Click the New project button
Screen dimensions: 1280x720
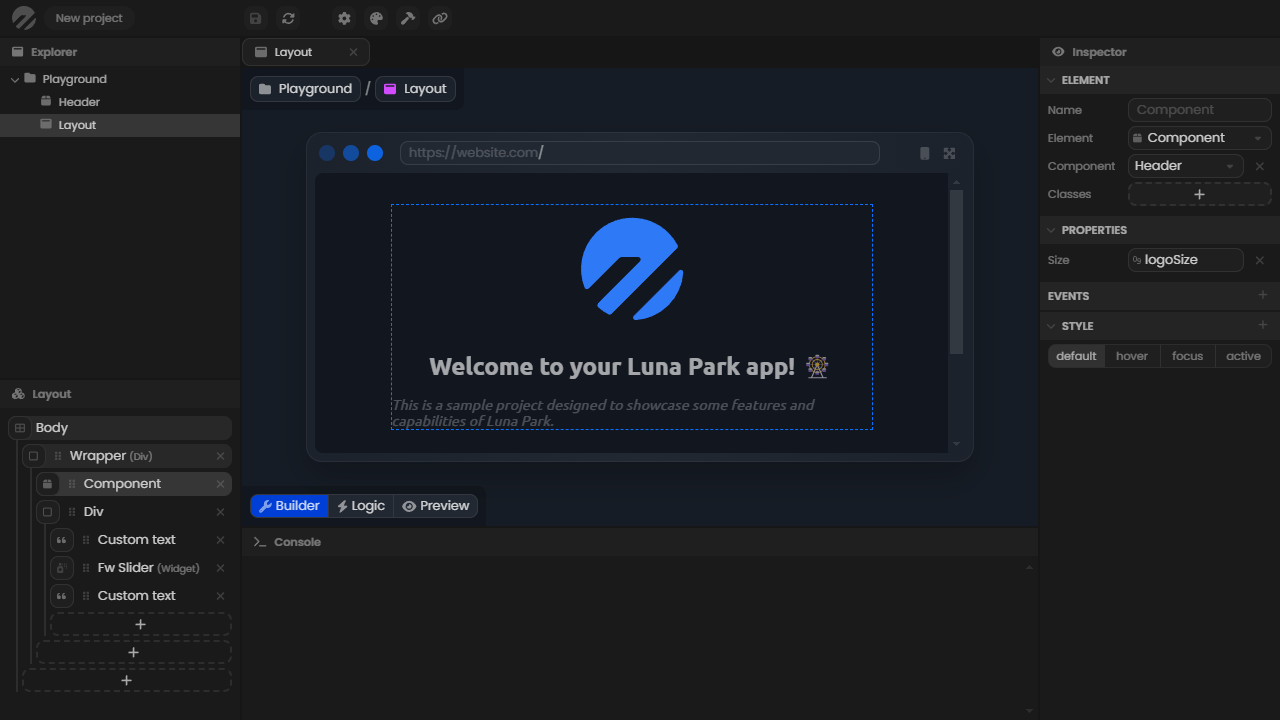pyautogui.click(x=89, y=18)
